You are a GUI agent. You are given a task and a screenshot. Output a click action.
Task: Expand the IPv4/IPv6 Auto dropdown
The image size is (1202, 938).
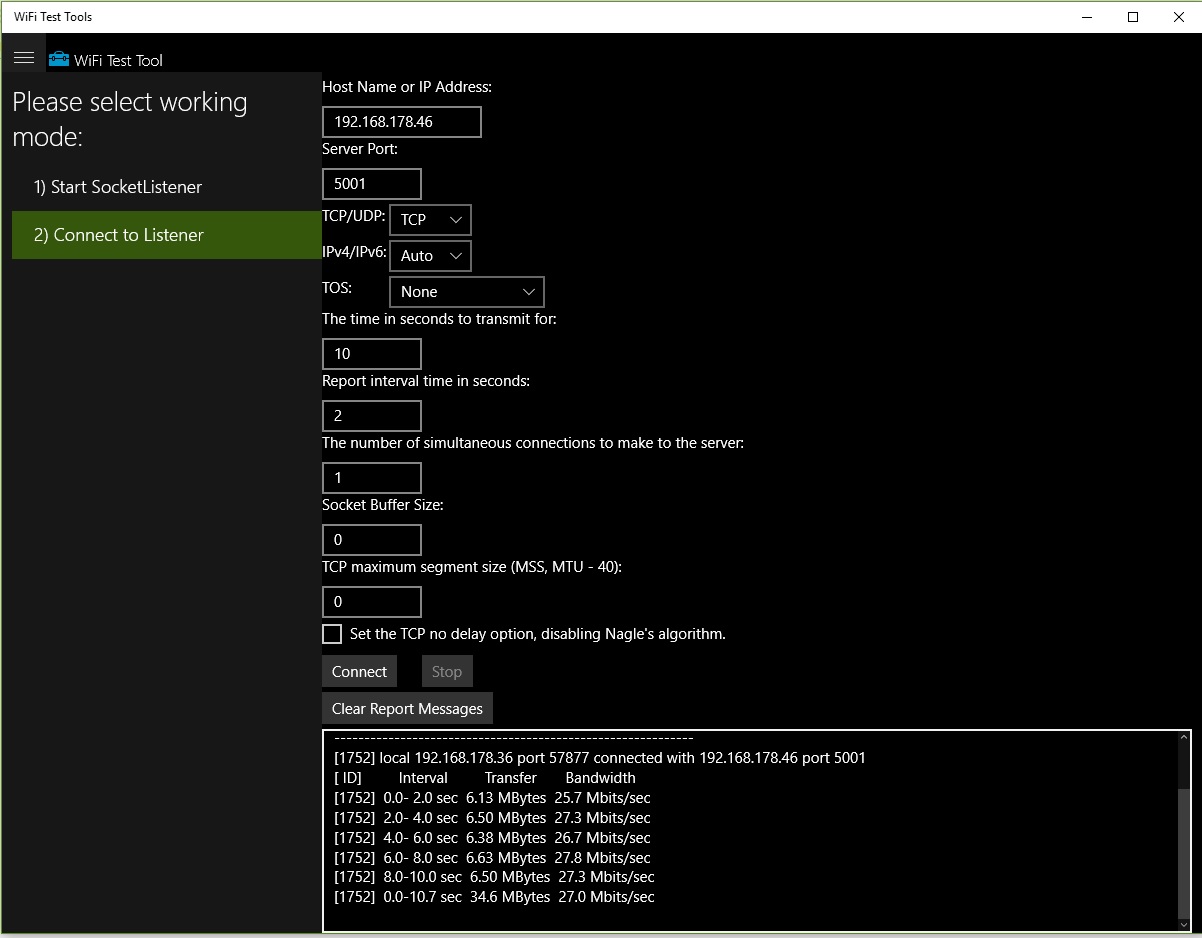[x=430, y=256]
